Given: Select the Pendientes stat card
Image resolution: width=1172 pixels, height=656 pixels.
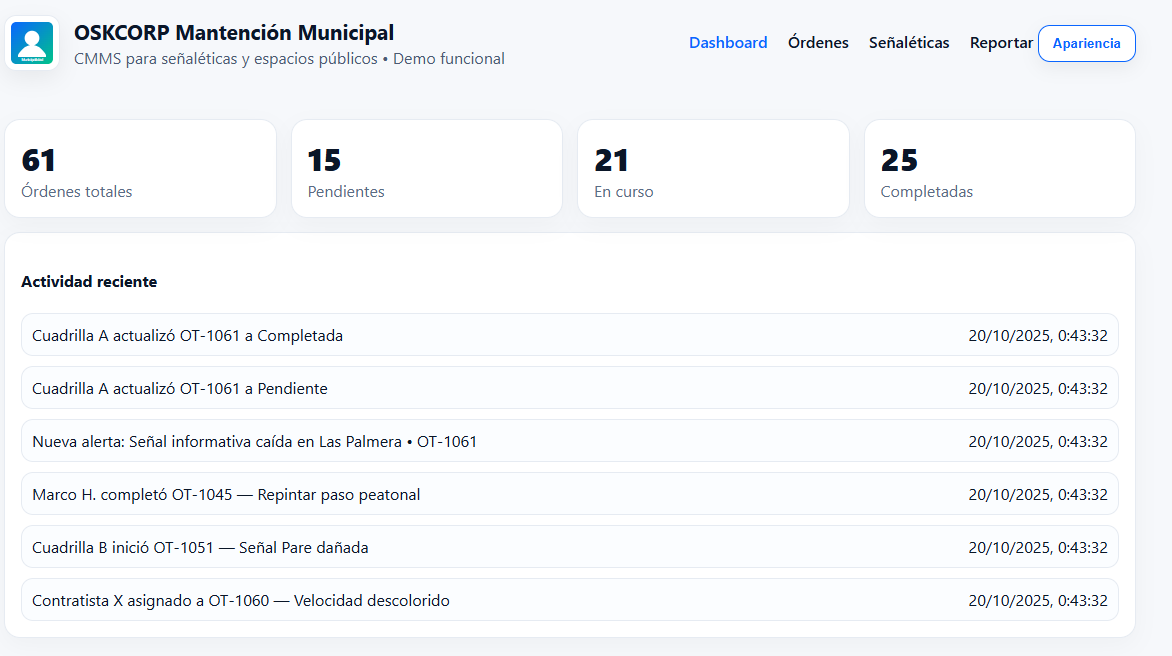Looking at the screenshot, I should 427,169.
